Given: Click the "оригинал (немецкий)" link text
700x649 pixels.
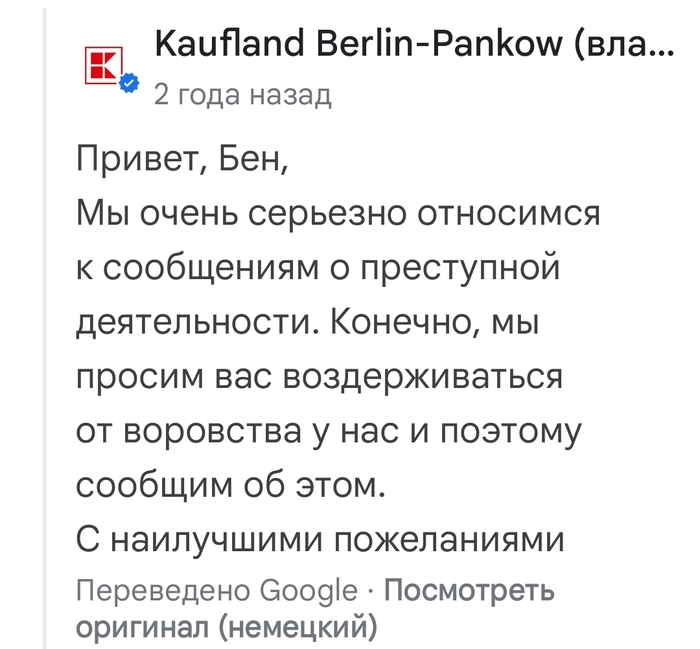Looking at the screenshot, I should tap(226, 626).
